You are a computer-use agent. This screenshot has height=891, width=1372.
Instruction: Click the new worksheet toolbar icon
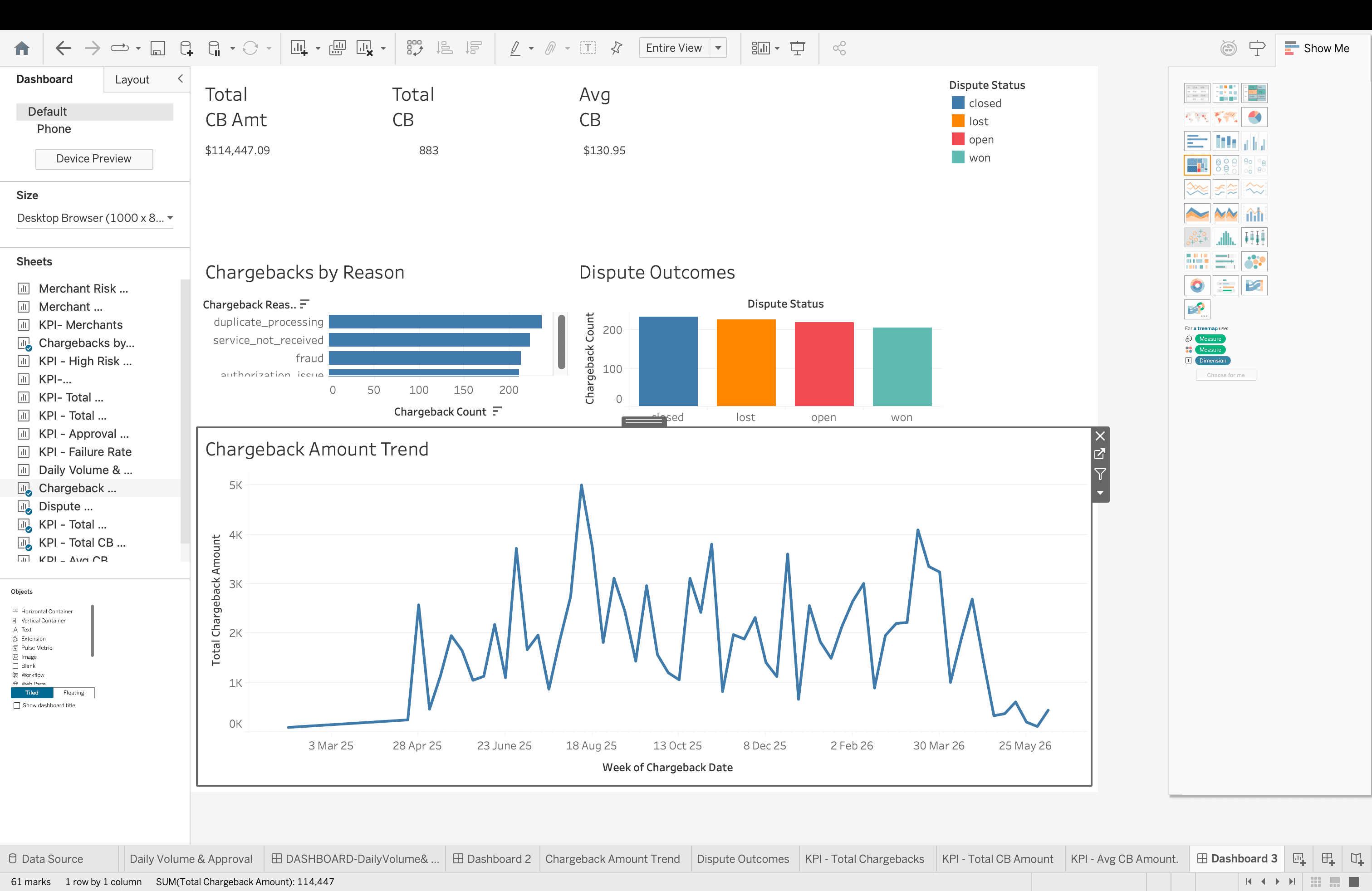(x=299, y=48)
